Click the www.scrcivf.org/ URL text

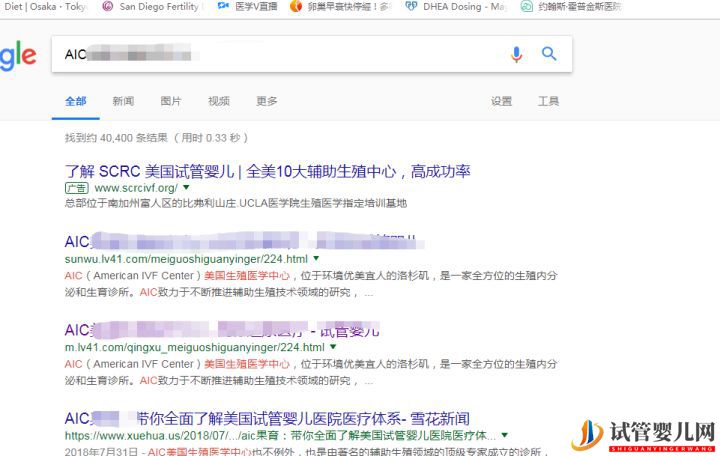[136, 188]
